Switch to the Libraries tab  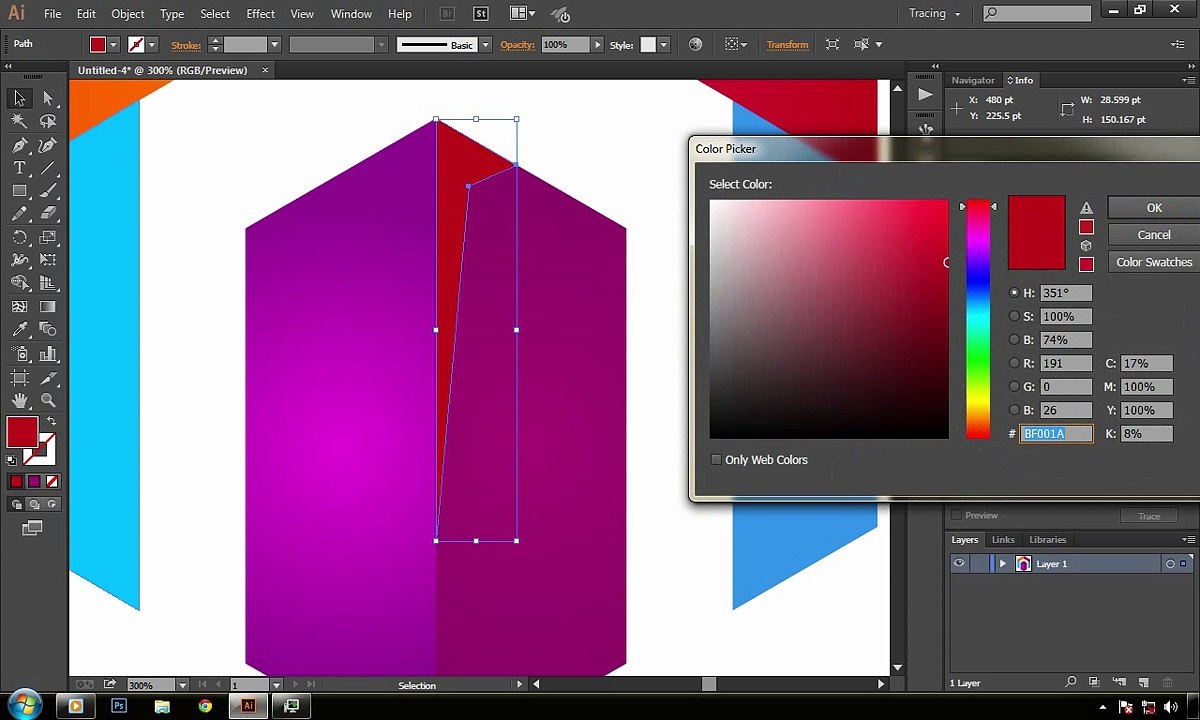click(x=1047, y=540)
